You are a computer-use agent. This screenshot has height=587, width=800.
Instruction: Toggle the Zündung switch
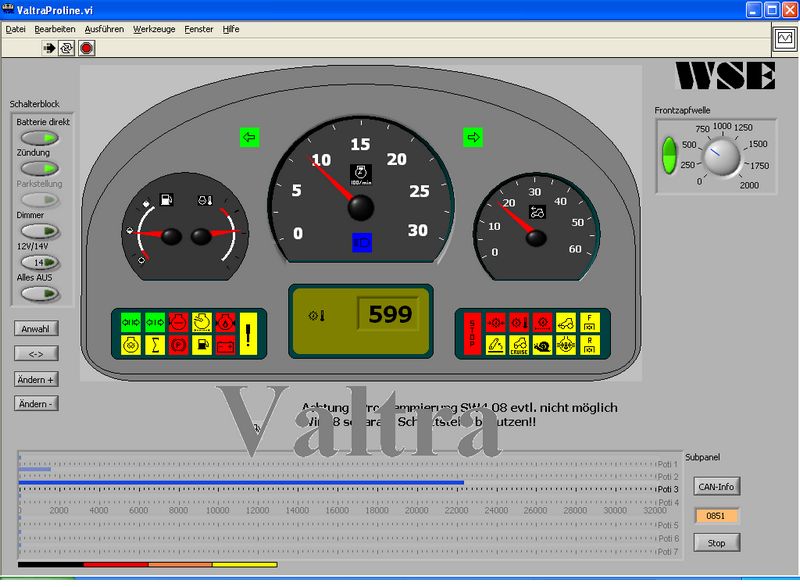40,168
